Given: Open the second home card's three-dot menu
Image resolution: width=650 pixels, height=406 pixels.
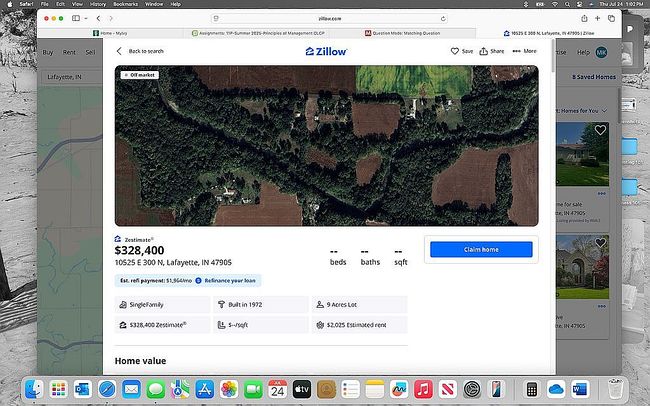Looking at the screenshot, I should coord(601,306).
